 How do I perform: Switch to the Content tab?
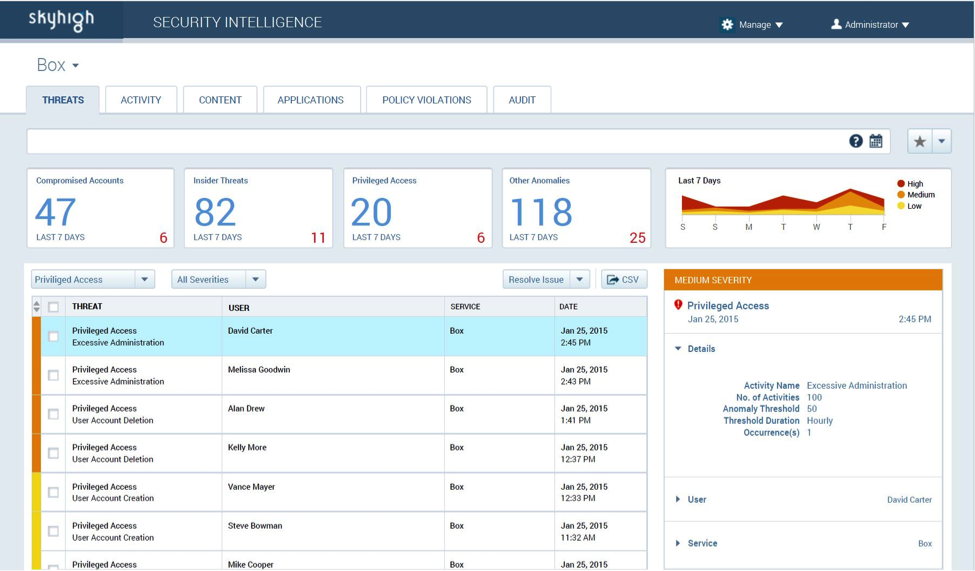tap(220, 100)
